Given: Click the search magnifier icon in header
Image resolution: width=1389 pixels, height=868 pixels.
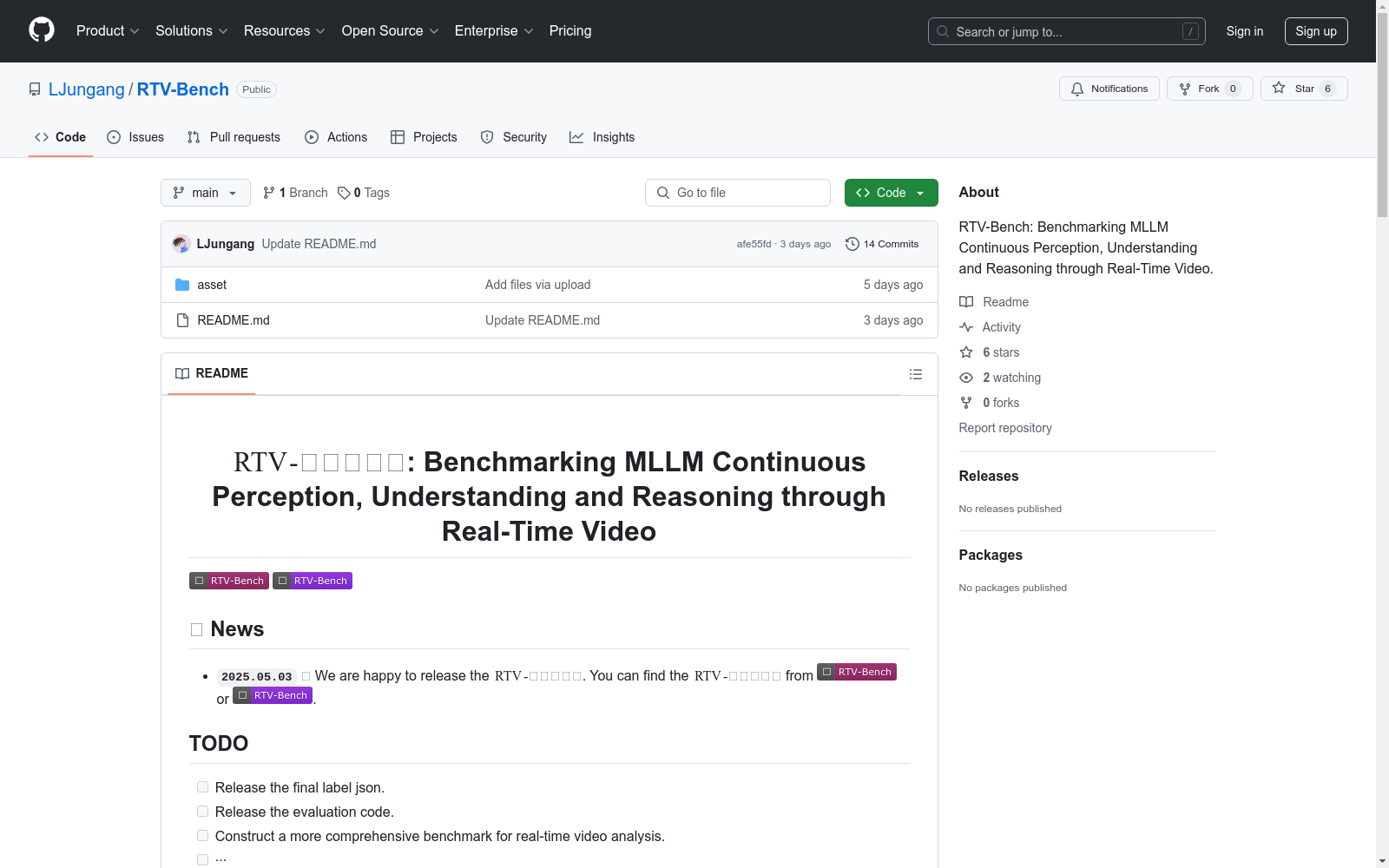Looking at the screenshot, I should pyautogui.click(x=943, y=31).
